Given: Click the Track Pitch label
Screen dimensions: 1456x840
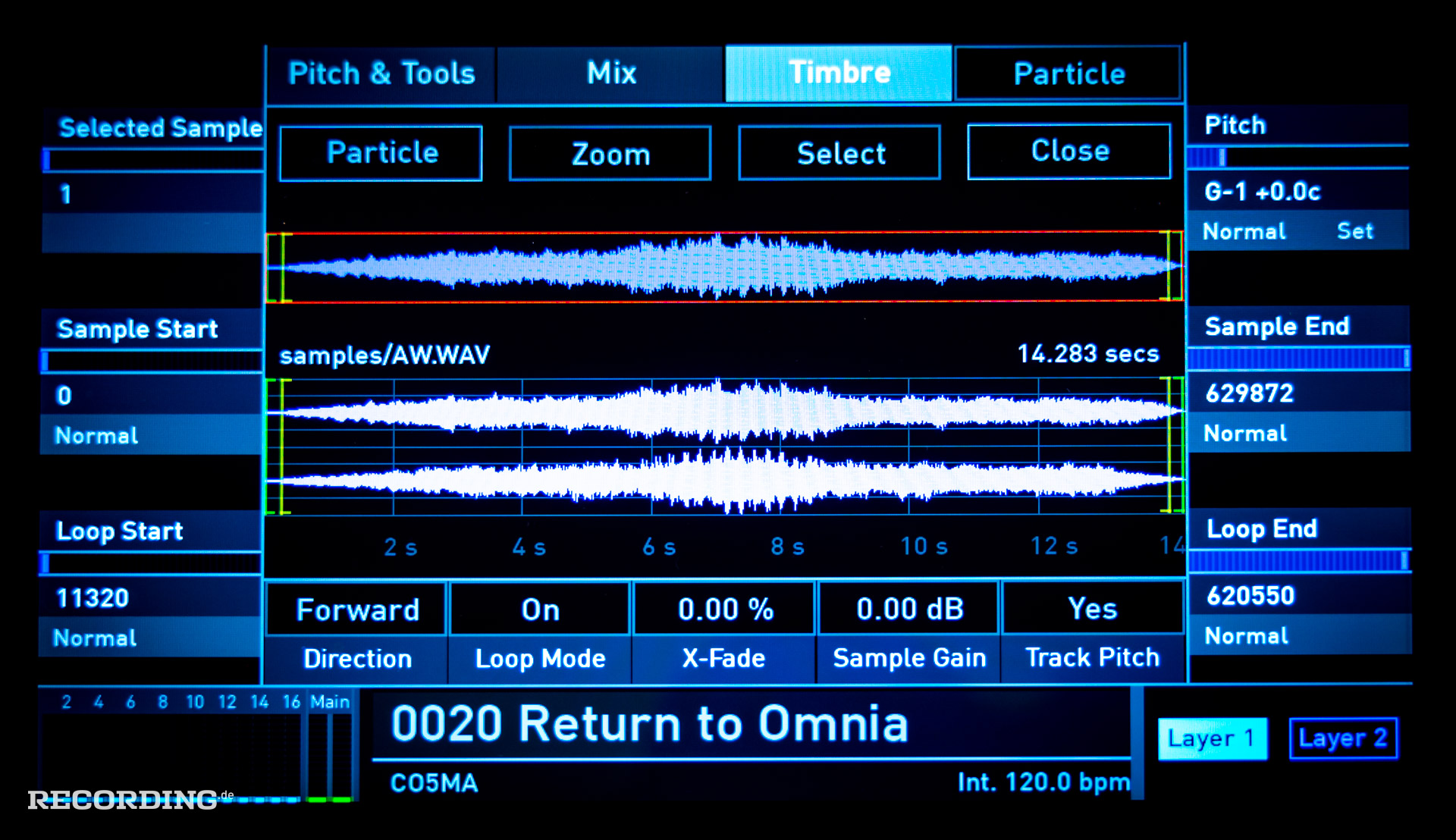Looking at the screenshot, I should [x=1093, y=657].
